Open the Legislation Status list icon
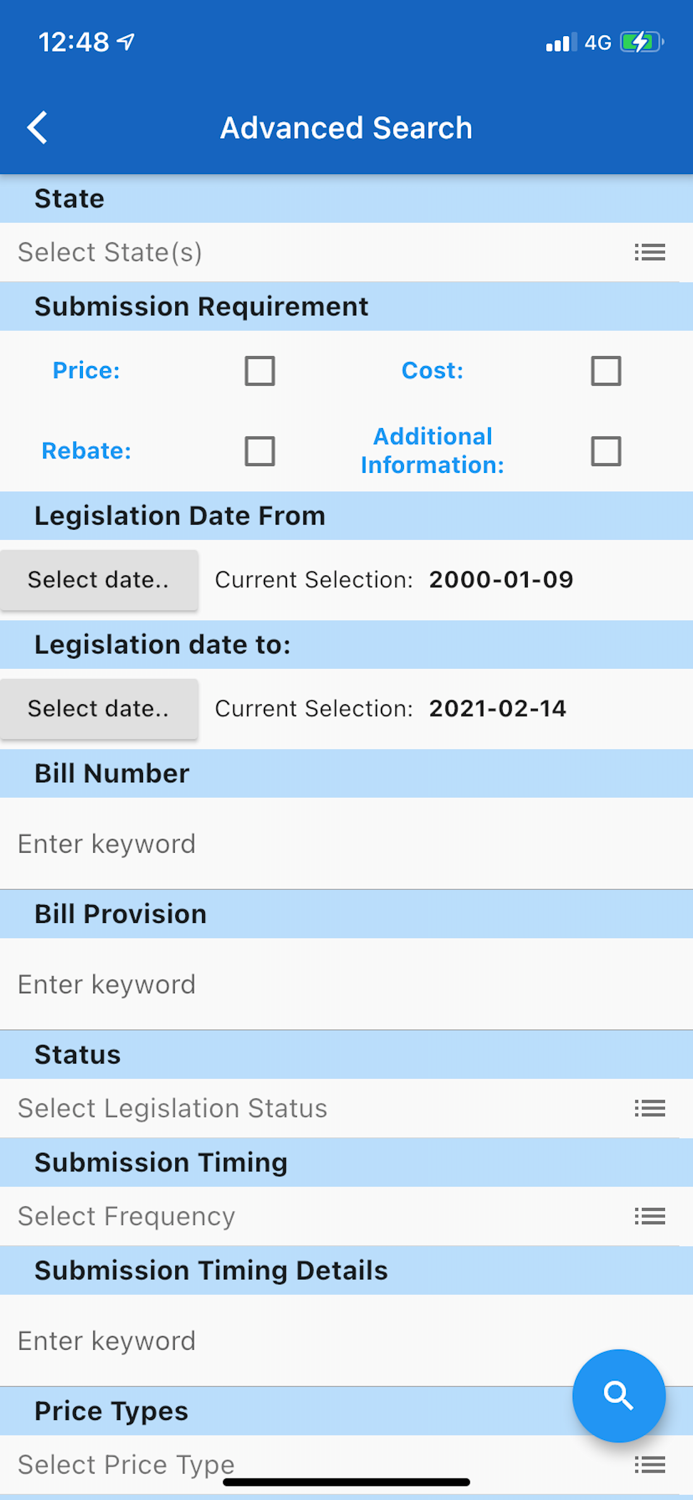 tap(650, 1108)
